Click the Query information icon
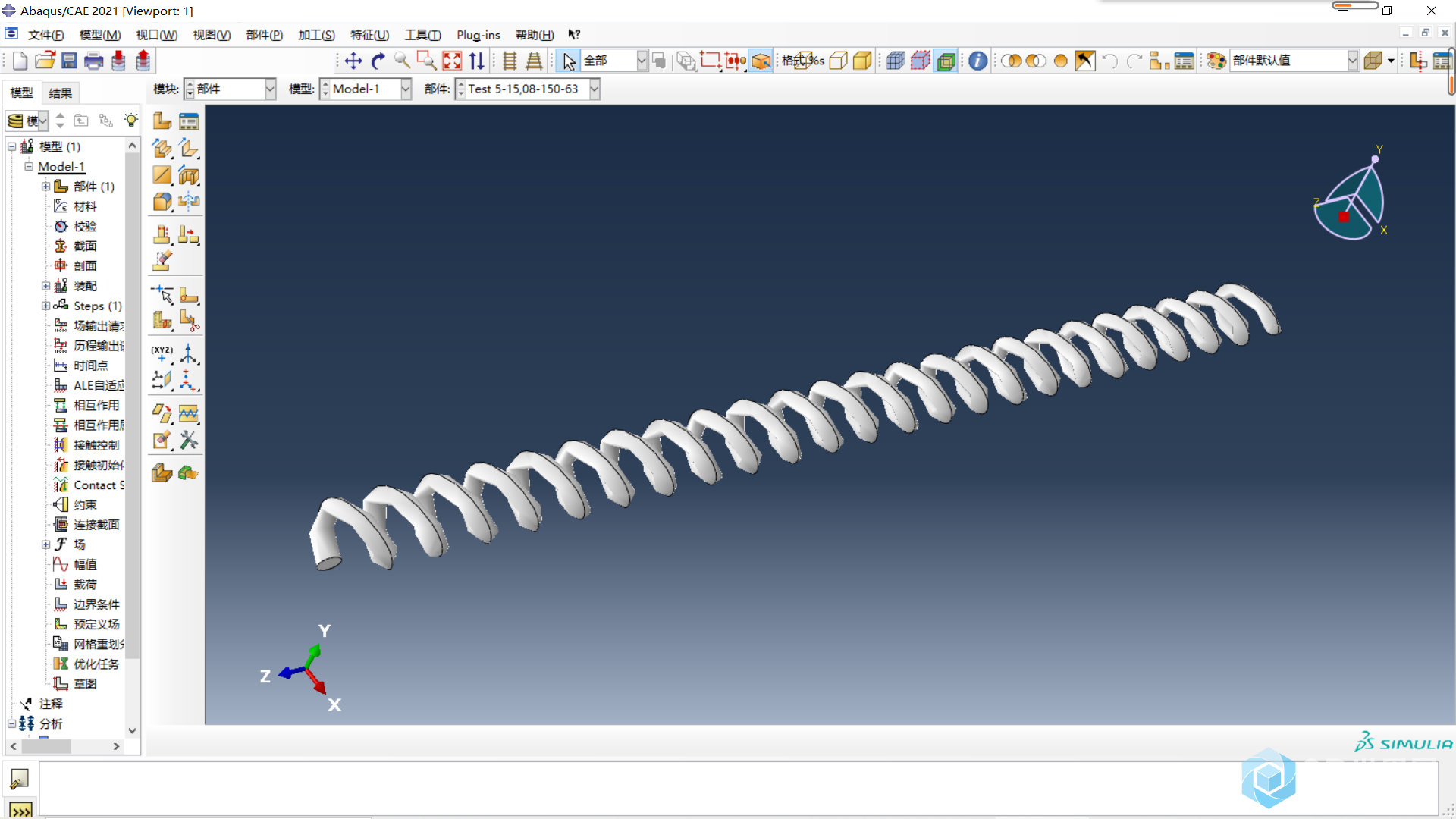The width and height of the screenshot is (1456, 819). tap(978, 61)
